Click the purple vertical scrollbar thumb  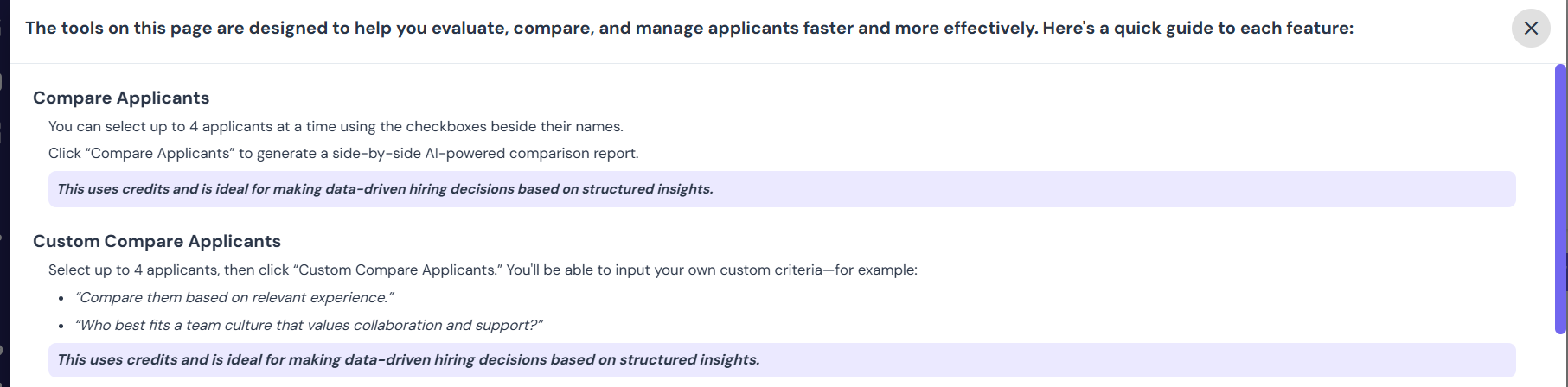pos(1560,199)
